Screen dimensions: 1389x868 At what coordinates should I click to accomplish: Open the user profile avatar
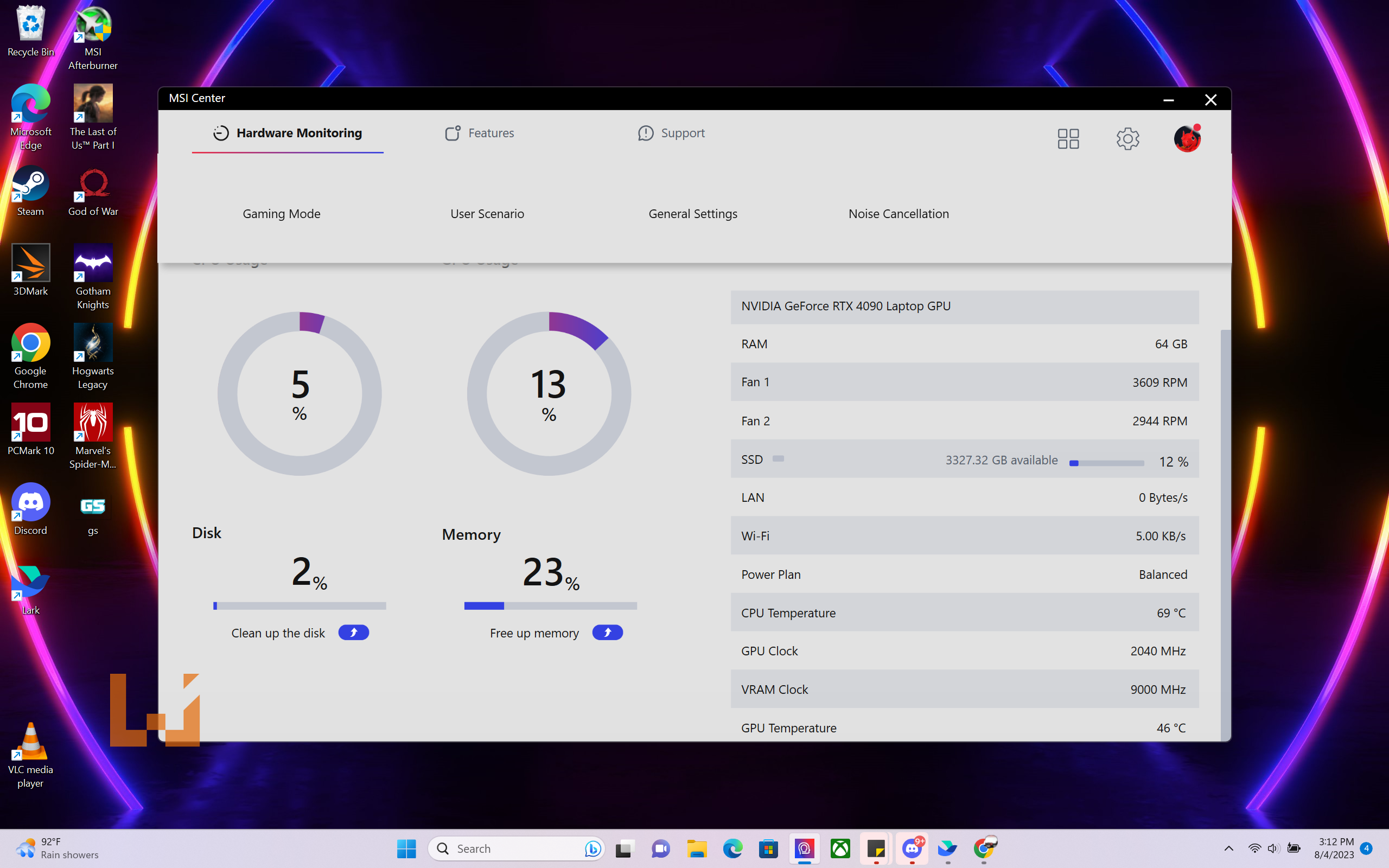[1187, 138]
